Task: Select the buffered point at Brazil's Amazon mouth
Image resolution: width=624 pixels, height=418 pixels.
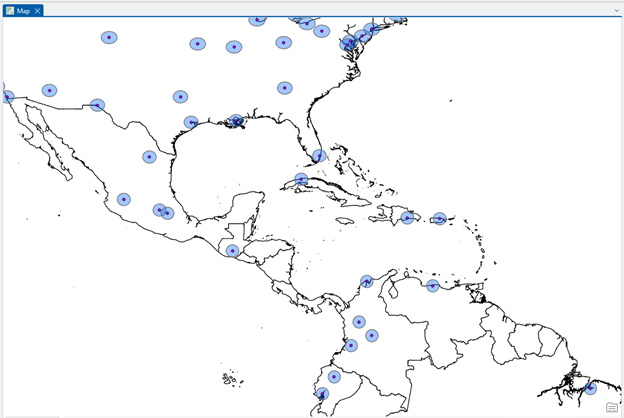Action: click(x=590, y=388)
